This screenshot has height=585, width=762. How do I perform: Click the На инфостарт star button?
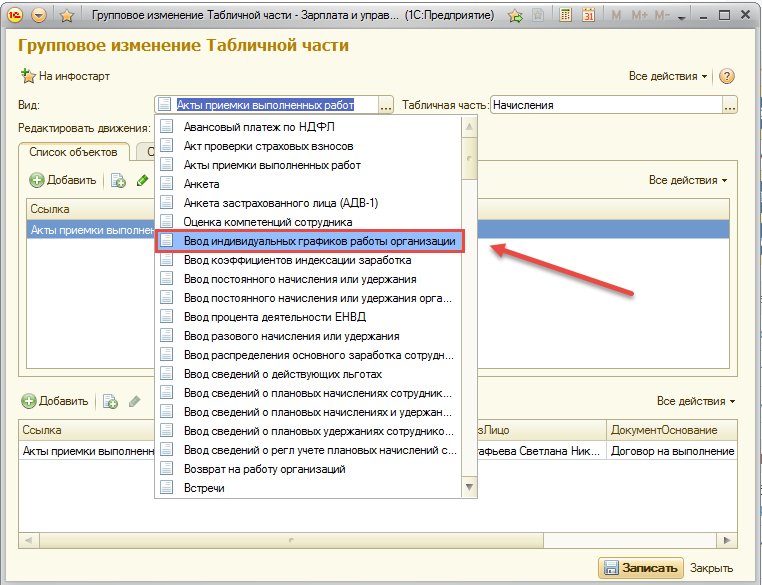(x=65, y=76)
